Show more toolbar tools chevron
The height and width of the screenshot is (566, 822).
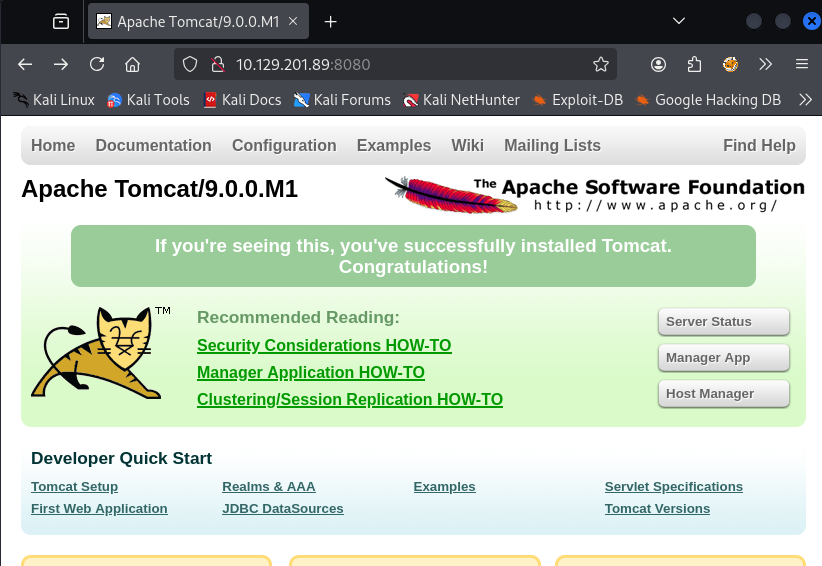(x=766, y=64)
